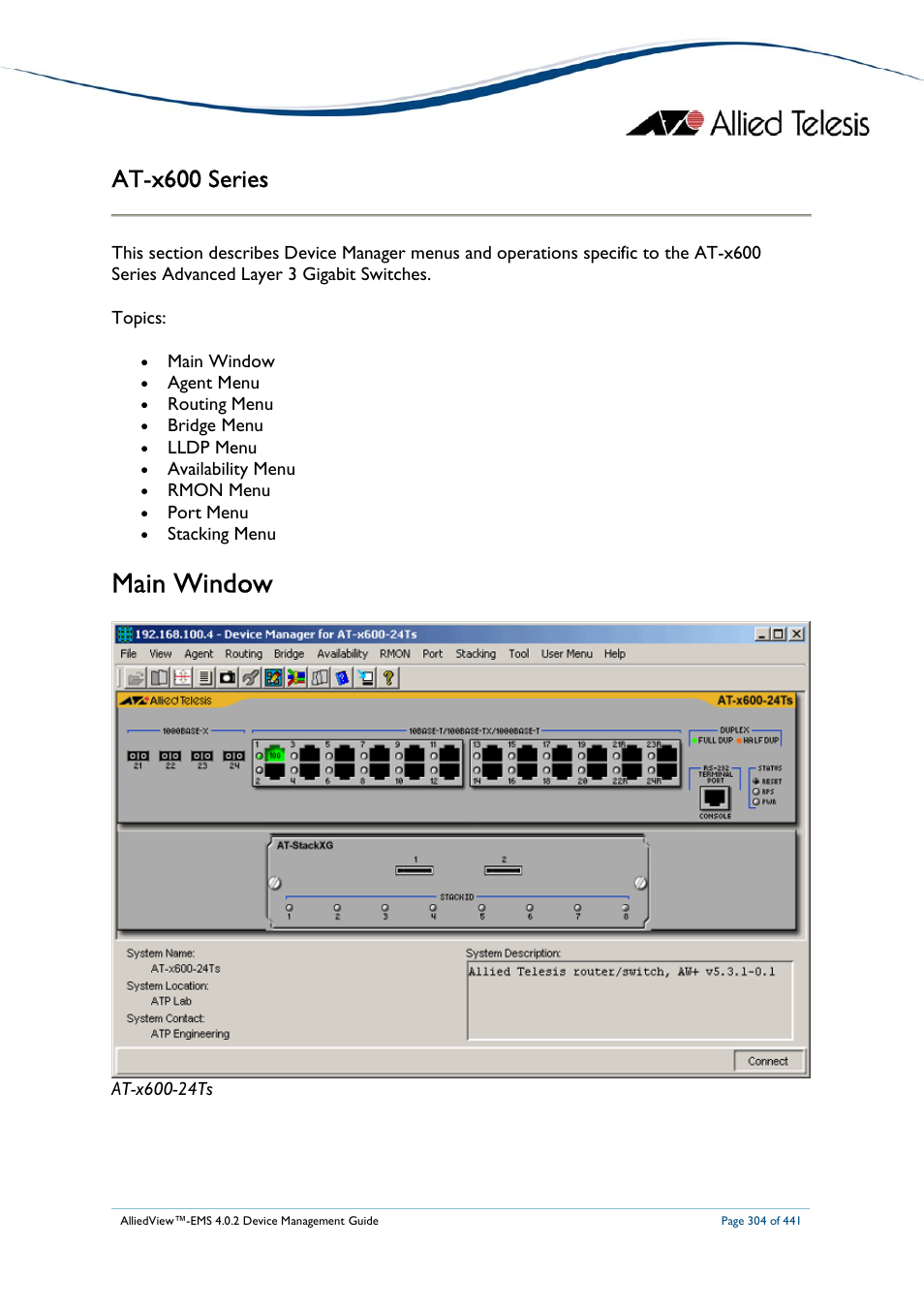This screenshot has height=1309, width=924.
Task: Click the blue question-book toolbar icon
Action: (342, 678)
